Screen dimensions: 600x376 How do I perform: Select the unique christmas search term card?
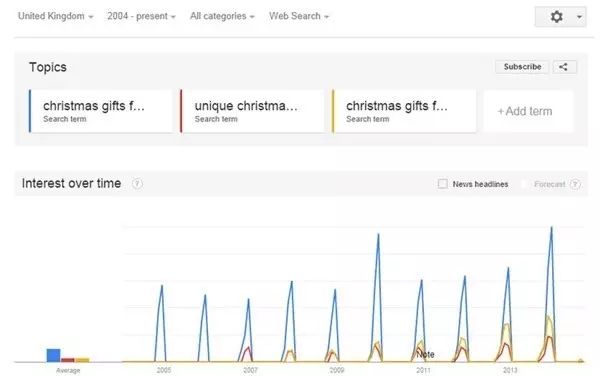point(252,111)
